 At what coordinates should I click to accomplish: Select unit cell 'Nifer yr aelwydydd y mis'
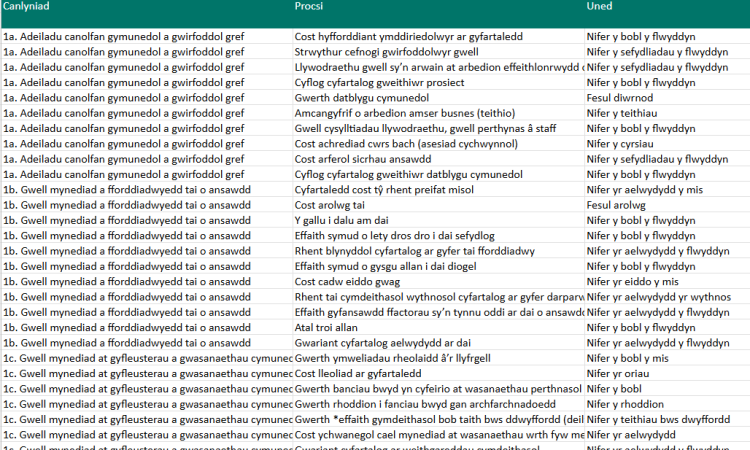(x=667, y=189)
